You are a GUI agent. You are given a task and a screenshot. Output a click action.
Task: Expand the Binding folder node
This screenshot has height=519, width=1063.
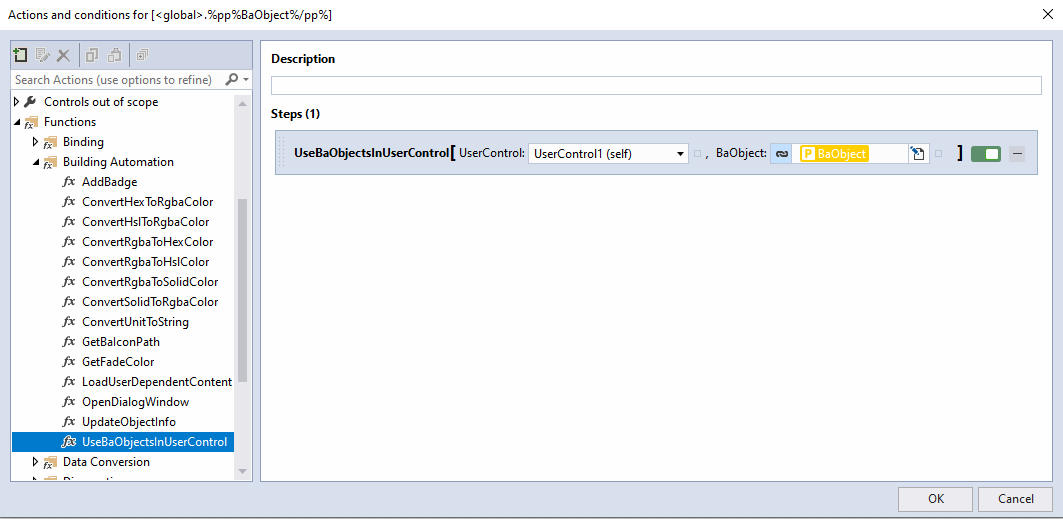coord(36,142)
